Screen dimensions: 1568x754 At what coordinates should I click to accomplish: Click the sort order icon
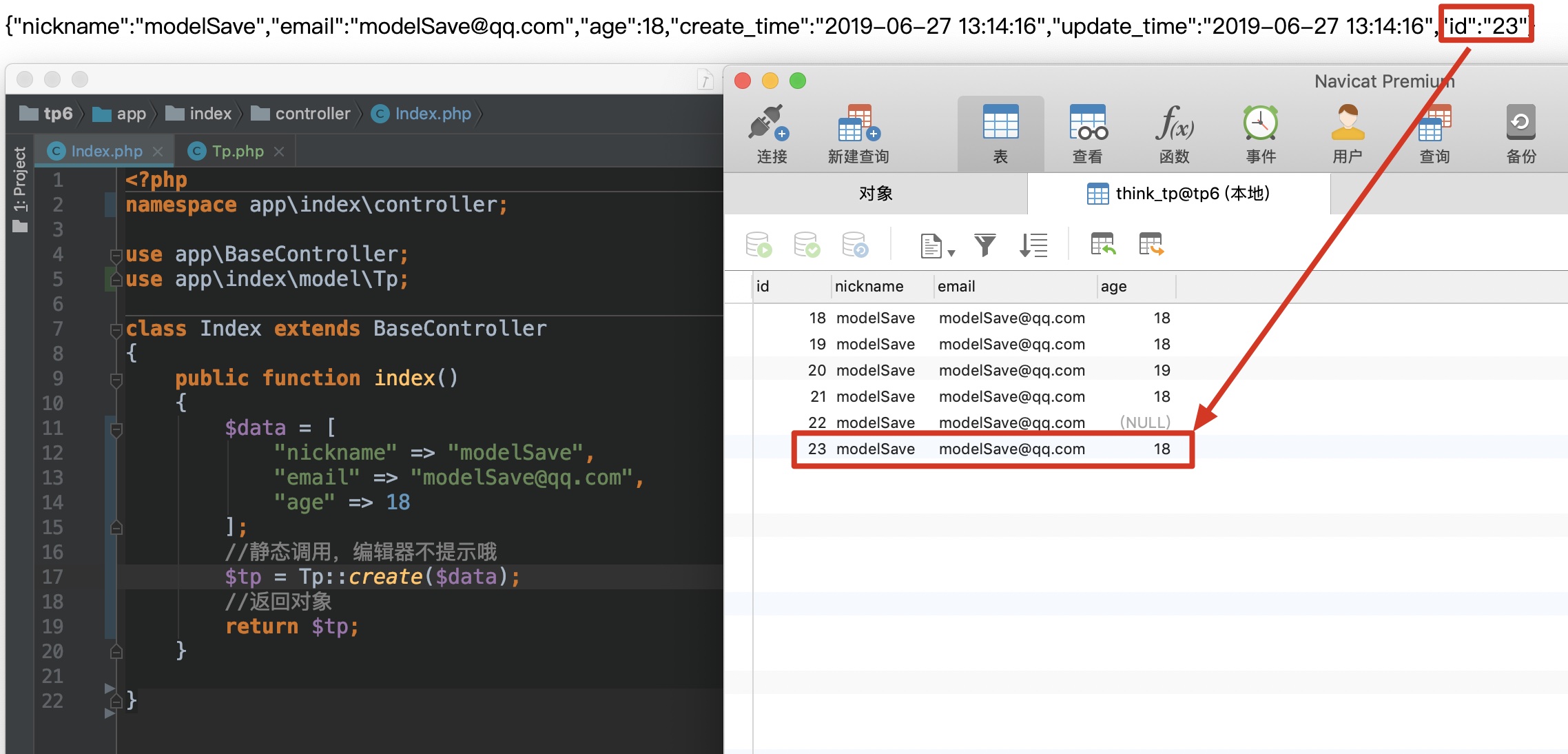pos(1033,245)
